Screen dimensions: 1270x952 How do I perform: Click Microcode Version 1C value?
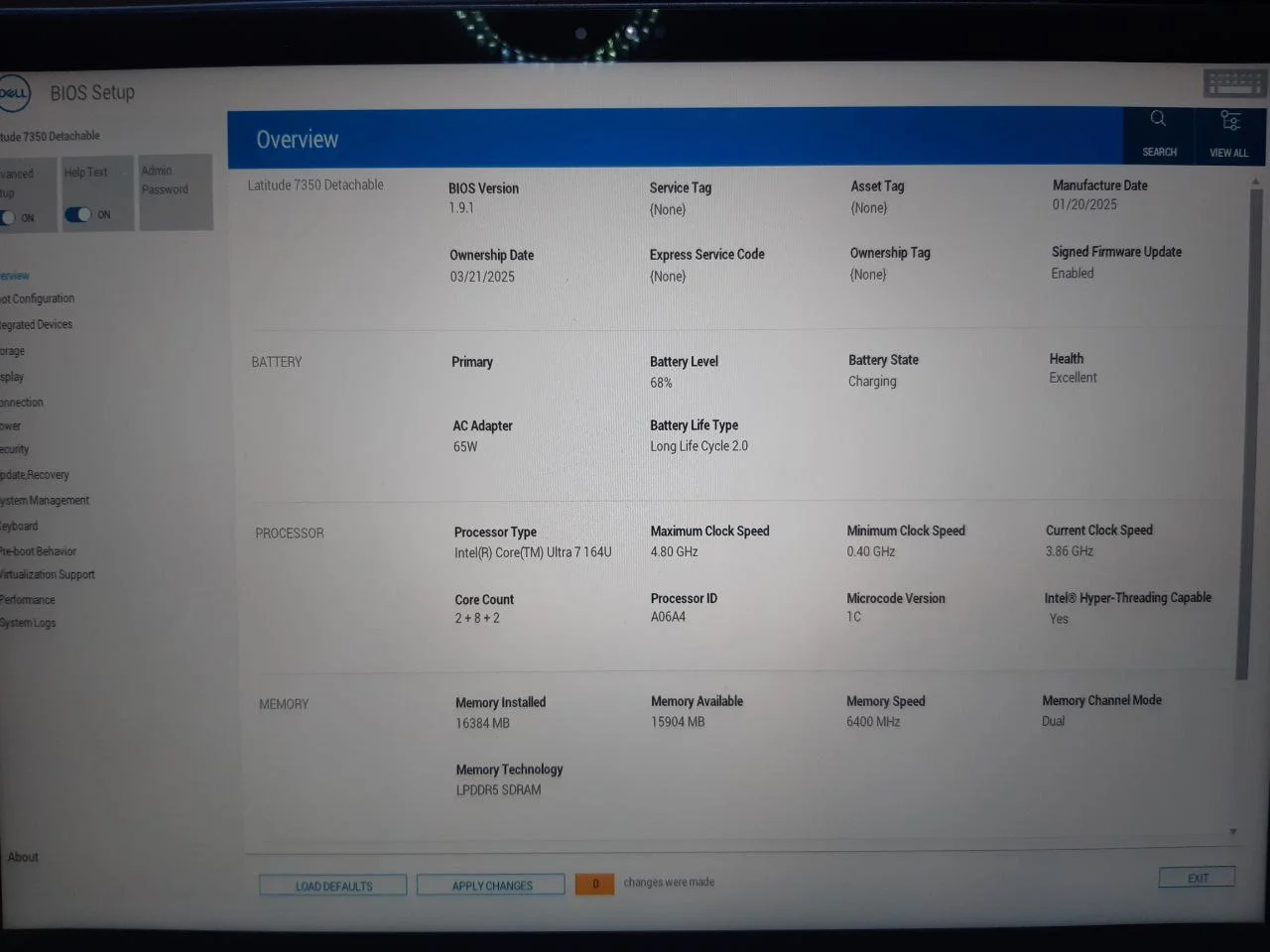(854, 617)
